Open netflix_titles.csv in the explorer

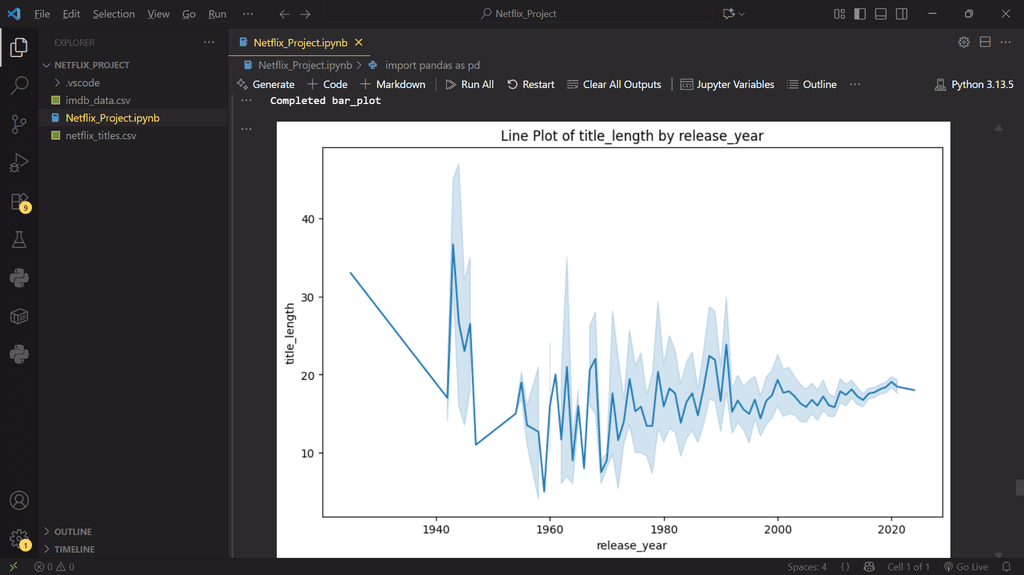(100, 135)
